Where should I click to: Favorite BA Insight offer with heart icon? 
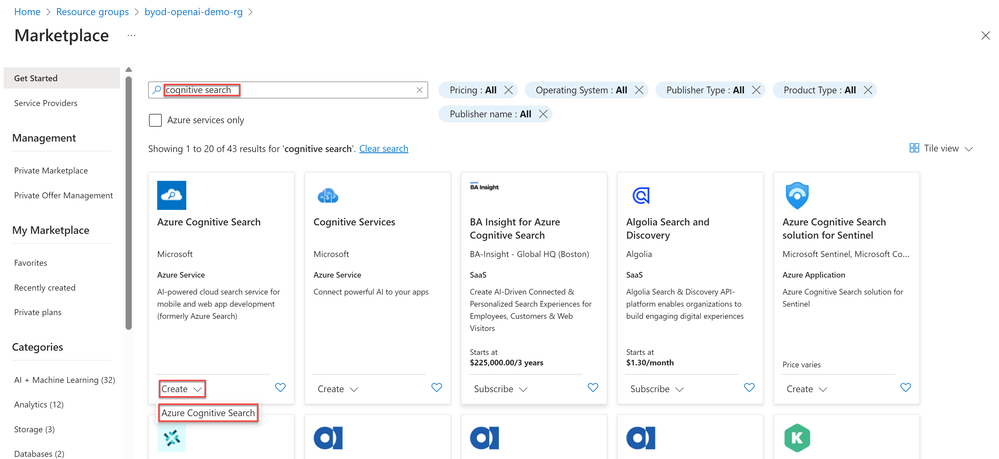[x=593, y=387]
